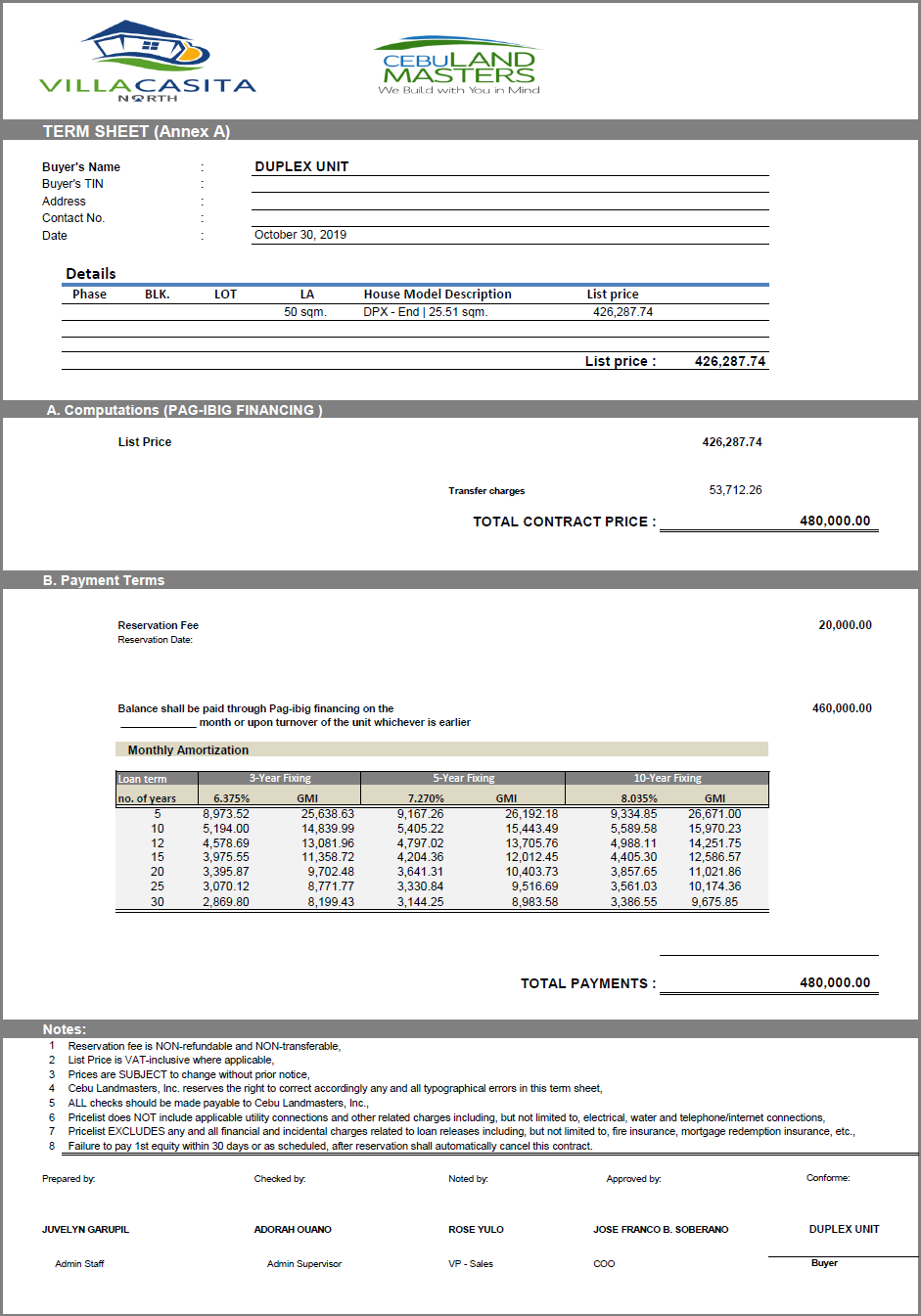921x1316 pixels.
Task: Click the 3-Year Fixing column group header
Action: coord(280,779)
